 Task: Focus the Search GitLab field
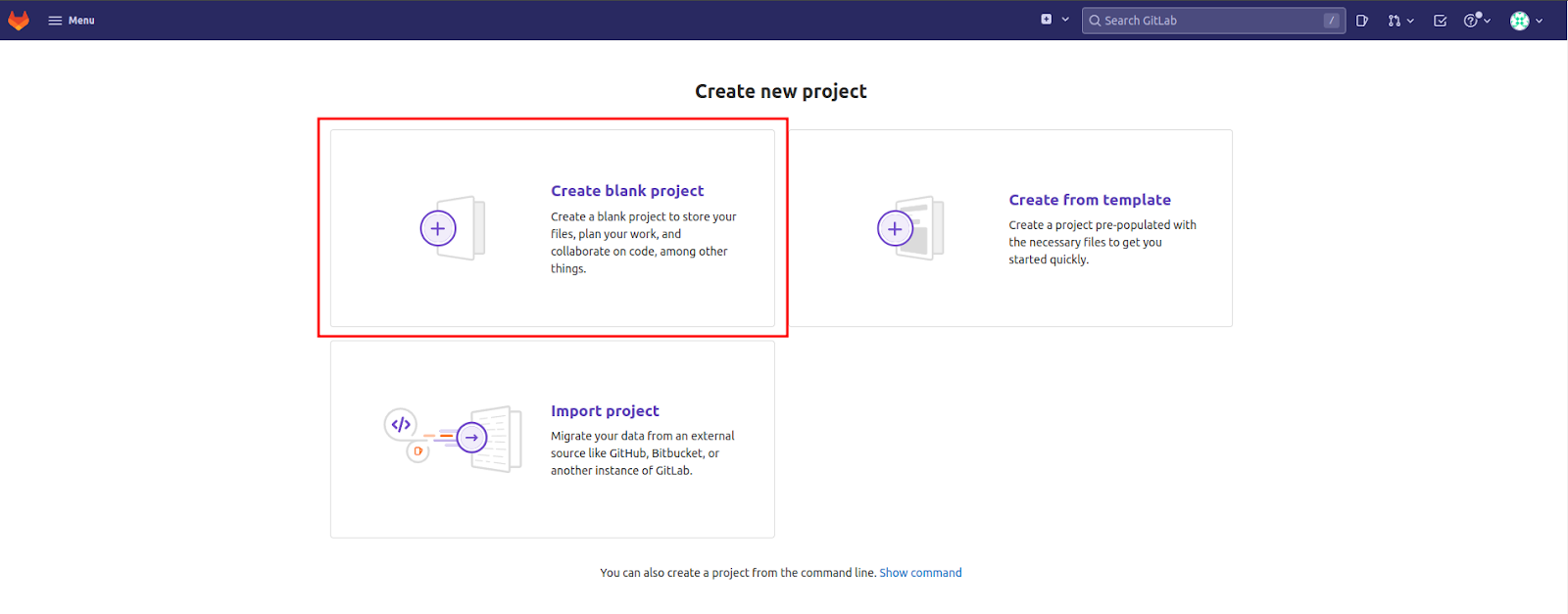pyautogui.click(x=1213, y=21)
